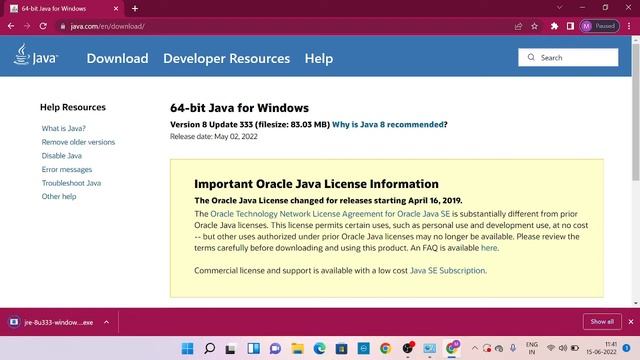Screen dimensions: 640x360
Task: Click the Java logo in the header
Action: pyautogui.click(x=36, y=55)
